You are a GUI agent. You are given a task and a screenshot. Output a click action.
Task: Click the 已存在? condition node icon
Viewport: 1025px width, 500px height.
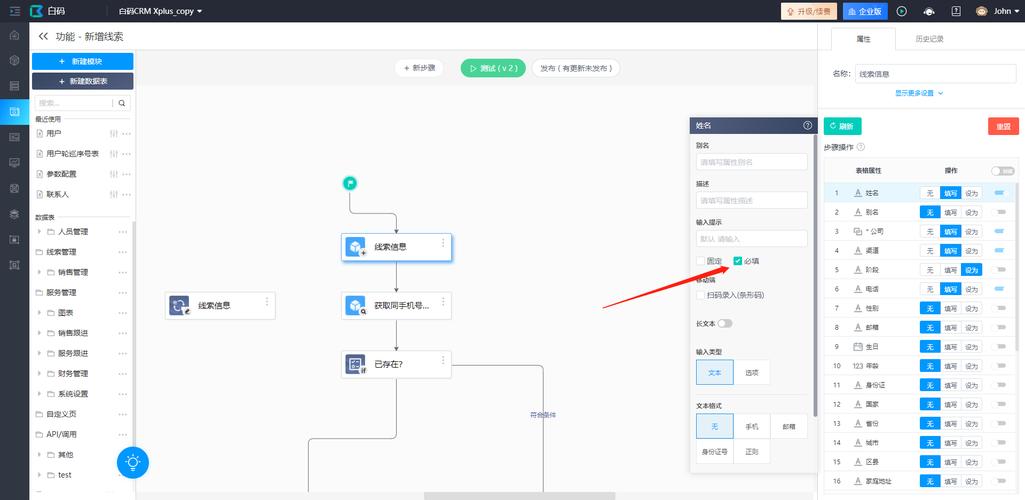click(356, 364)
